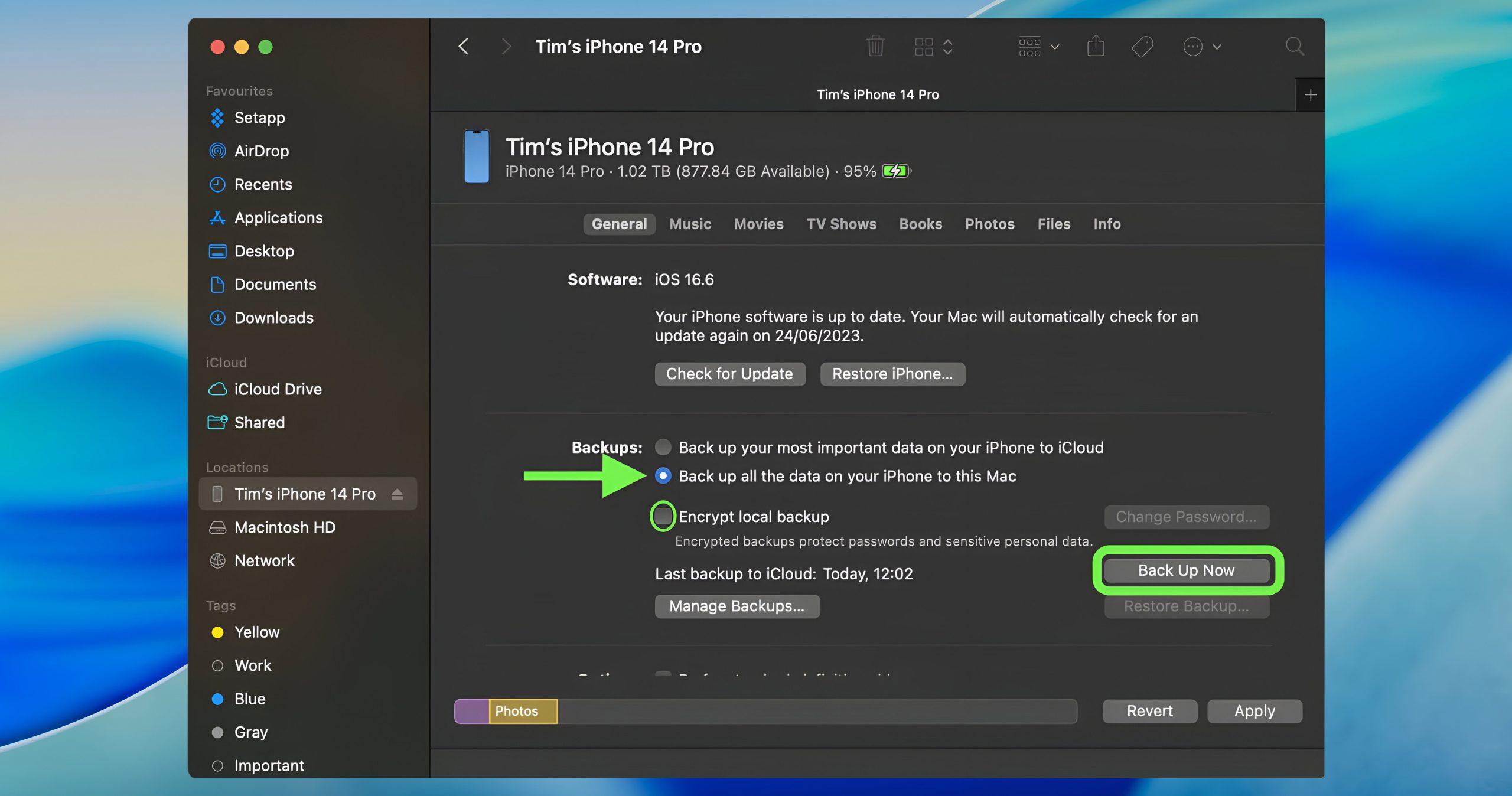
Task: Click the search magnifier icon
Action: 1295,46
